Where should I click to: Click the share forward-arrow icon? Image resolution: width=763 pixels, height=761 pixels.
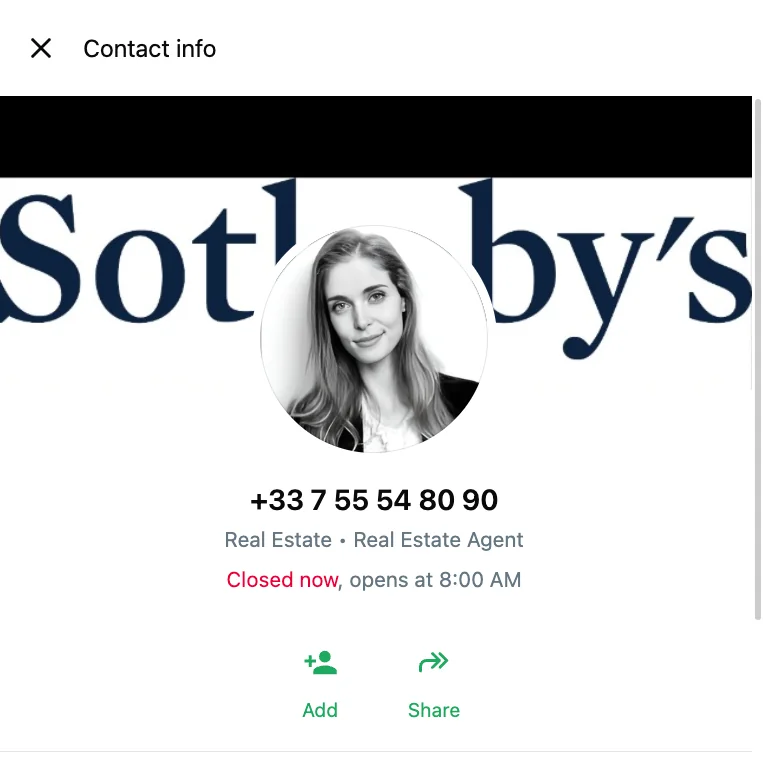coord(434,662)
